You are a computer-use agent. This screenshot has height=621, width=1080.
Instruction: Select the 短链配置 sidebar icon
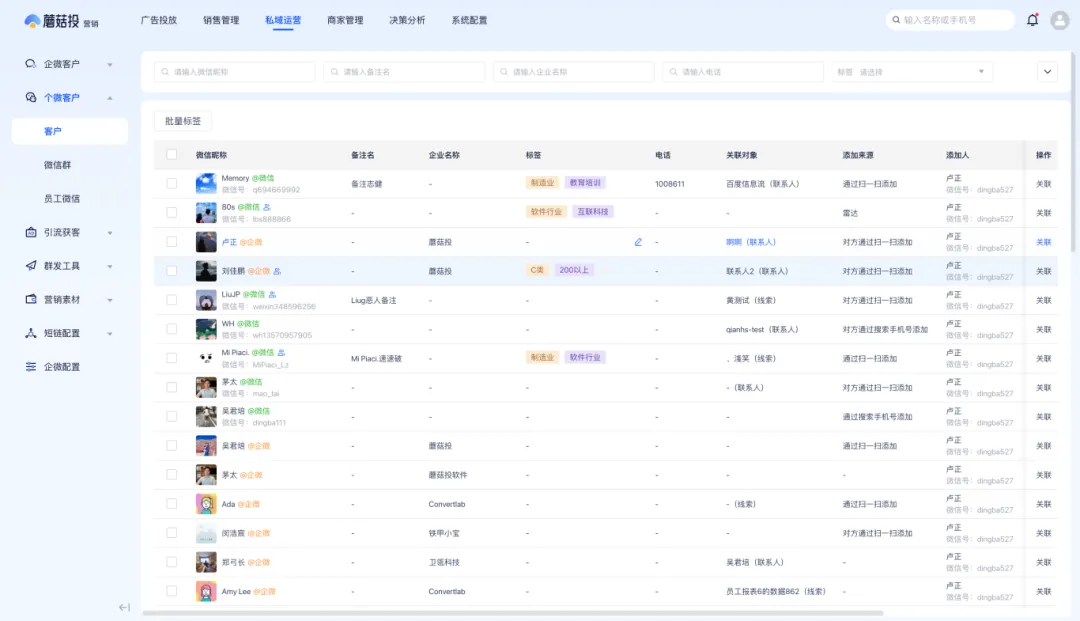click(x=30, y=333)
